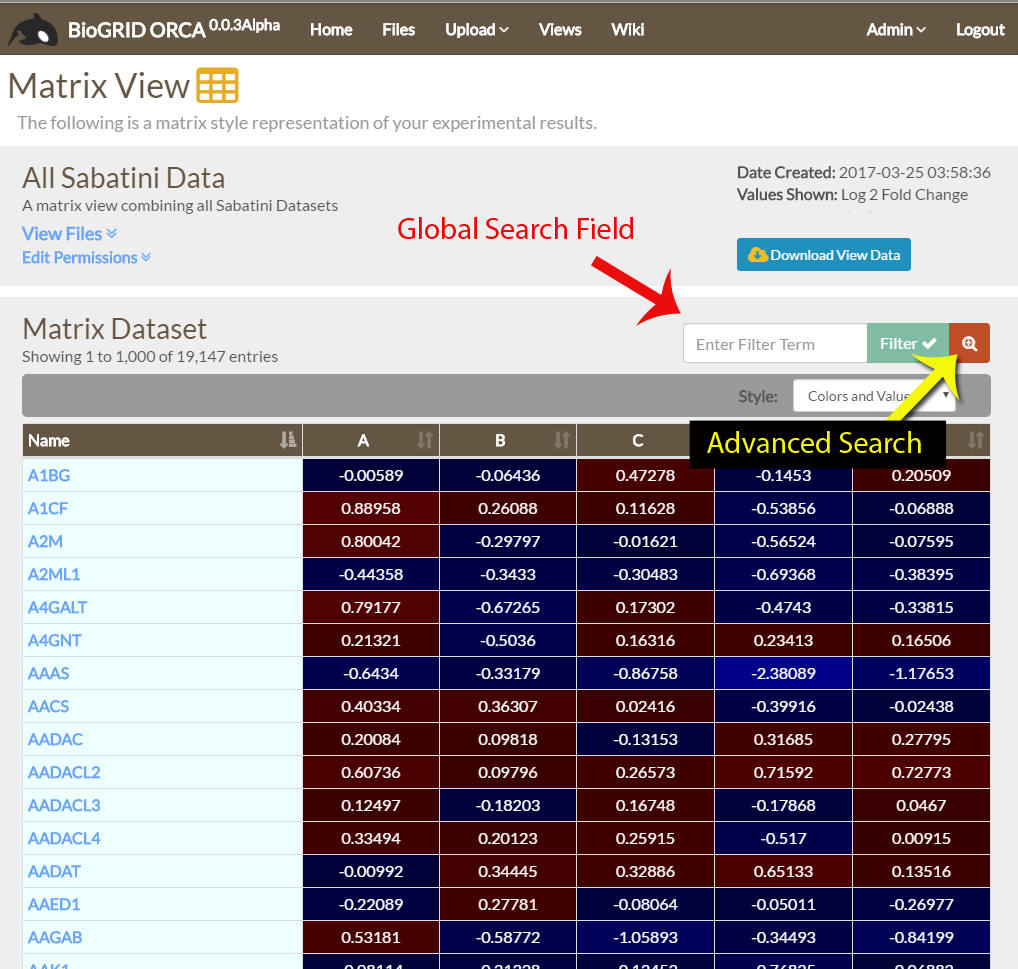Viewport: 1018px width, 969px height.
Task: Open the AAGAB gene link
Action: [55, 937]
